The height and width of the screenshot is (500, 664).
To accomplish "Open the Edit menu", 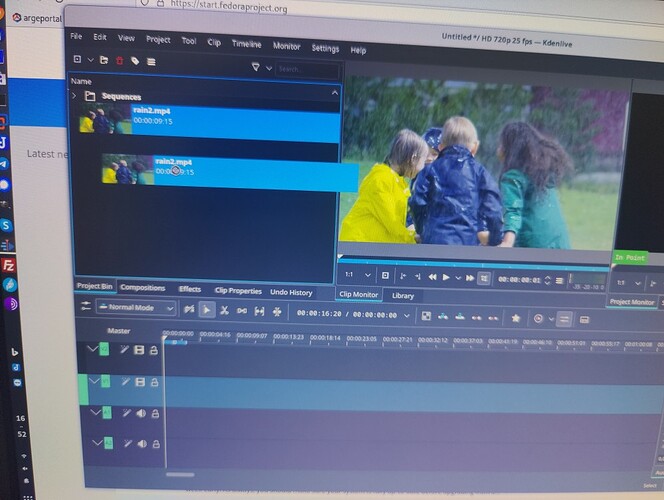I will click(100, 37).
